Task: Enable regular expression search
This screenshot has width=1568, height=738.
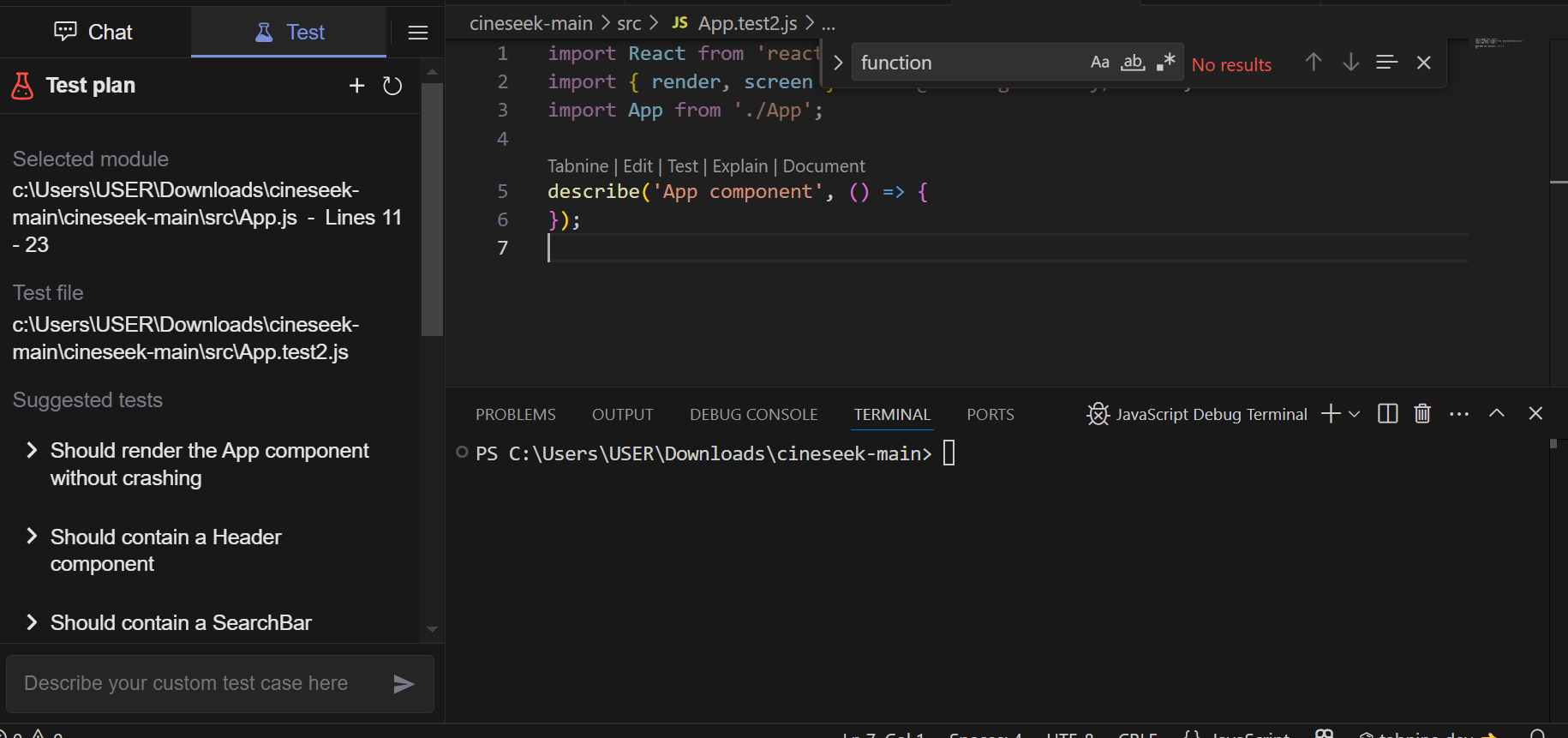Action: [1165, 63]
